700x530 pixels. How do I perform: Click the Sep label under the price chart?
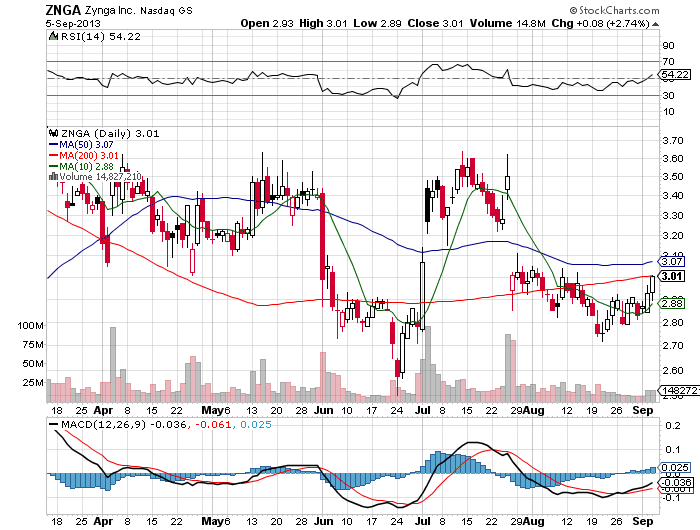tap(643, 410)
